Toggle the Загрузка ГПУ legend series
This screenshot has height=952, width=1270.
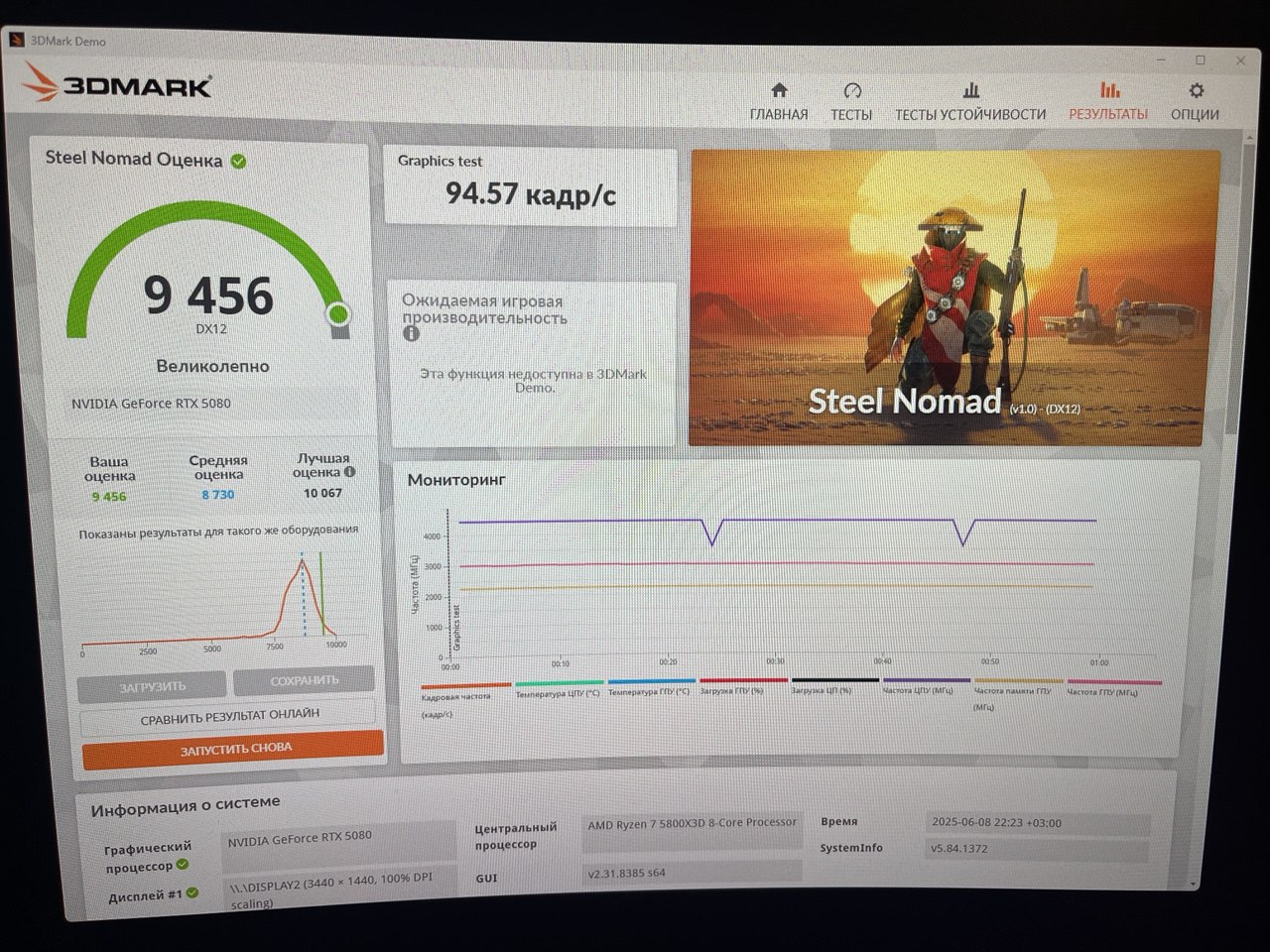pos(742,686)
